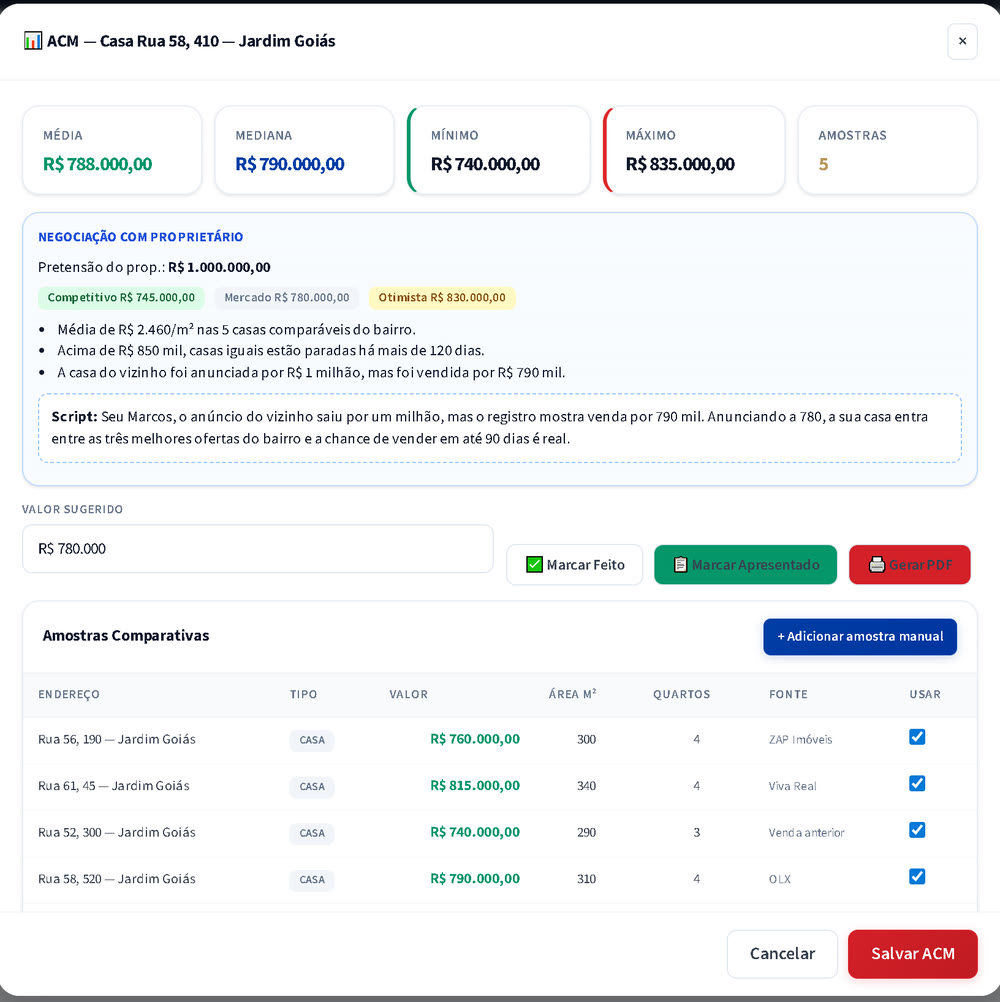Click the Quartos column header
1000x1002 pixels.
click(x=681, y=695)
